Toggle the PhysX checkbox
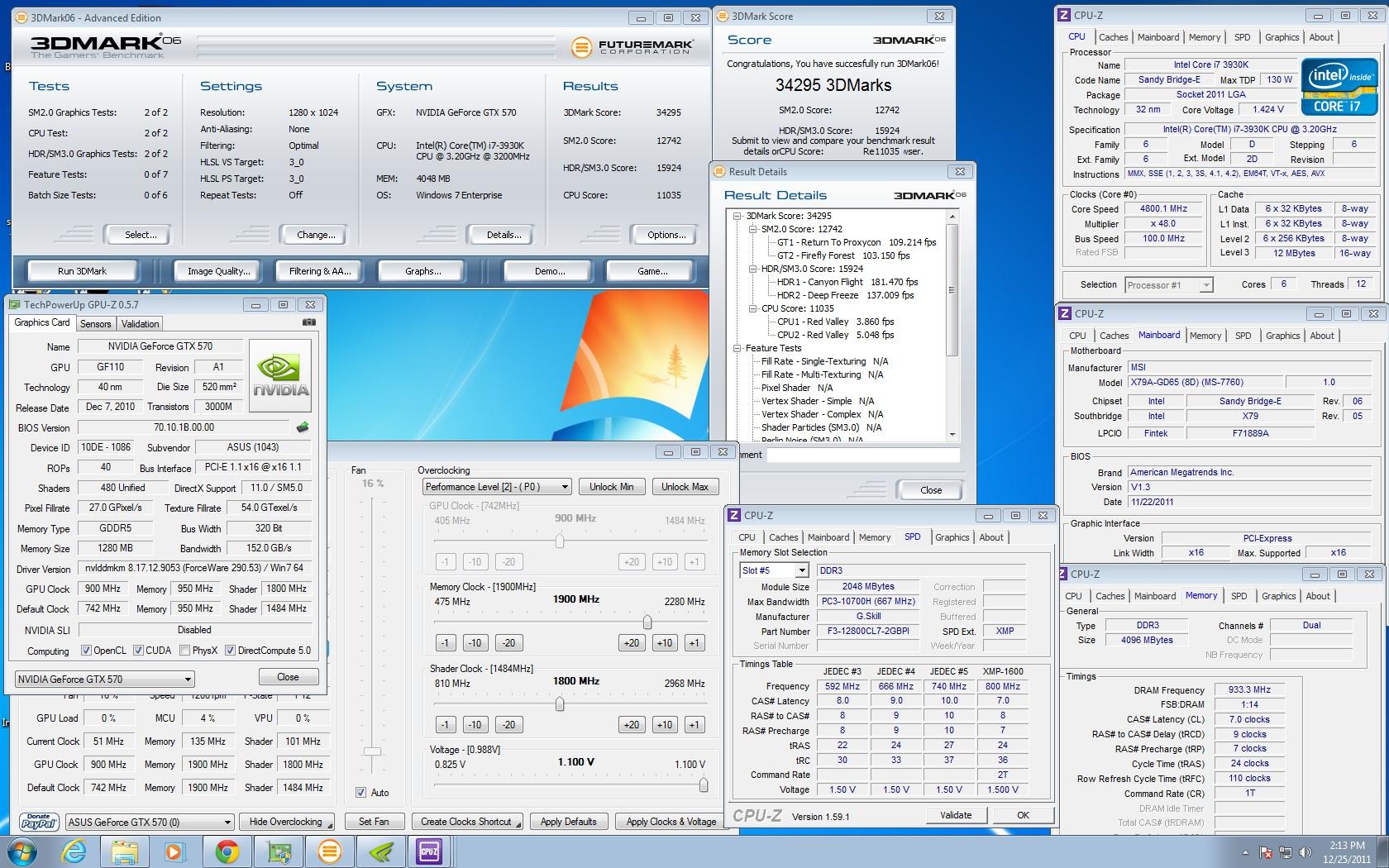 click(x=185, y=651)
